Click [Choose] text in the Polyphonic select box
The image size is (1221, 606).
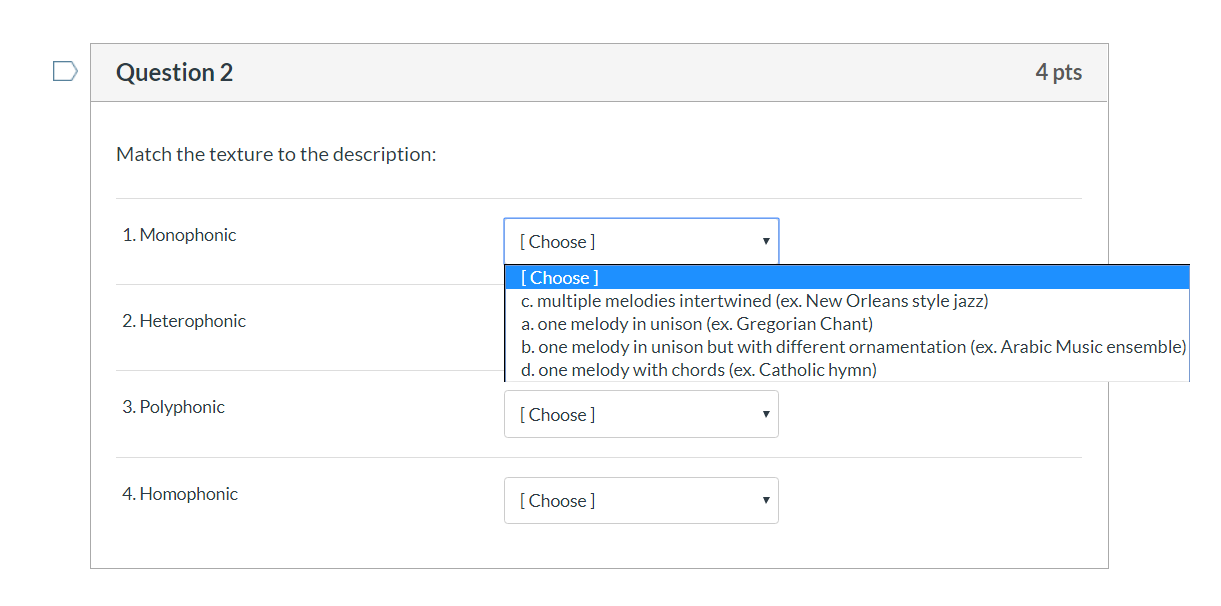[557, 415]
